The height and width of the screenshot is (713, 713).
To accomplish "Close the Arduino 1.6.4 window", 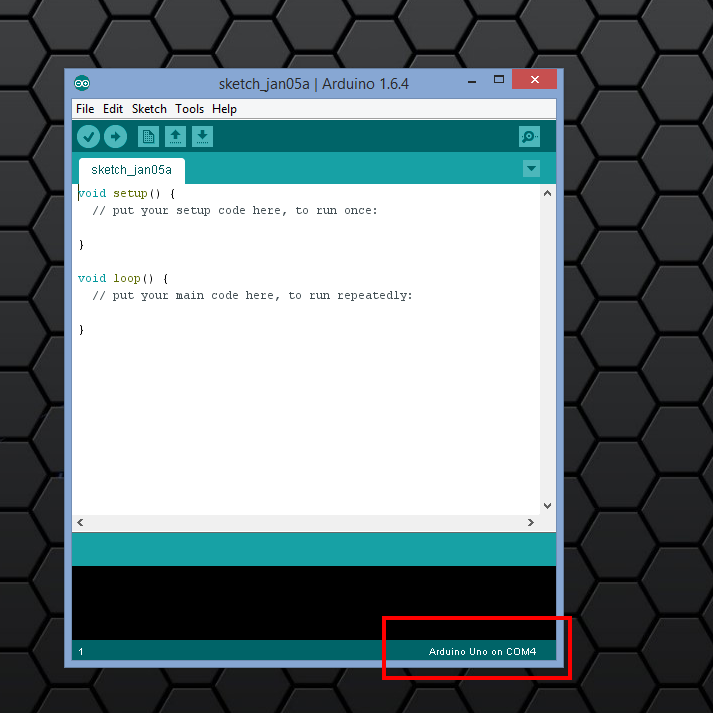I will point(535,80).
